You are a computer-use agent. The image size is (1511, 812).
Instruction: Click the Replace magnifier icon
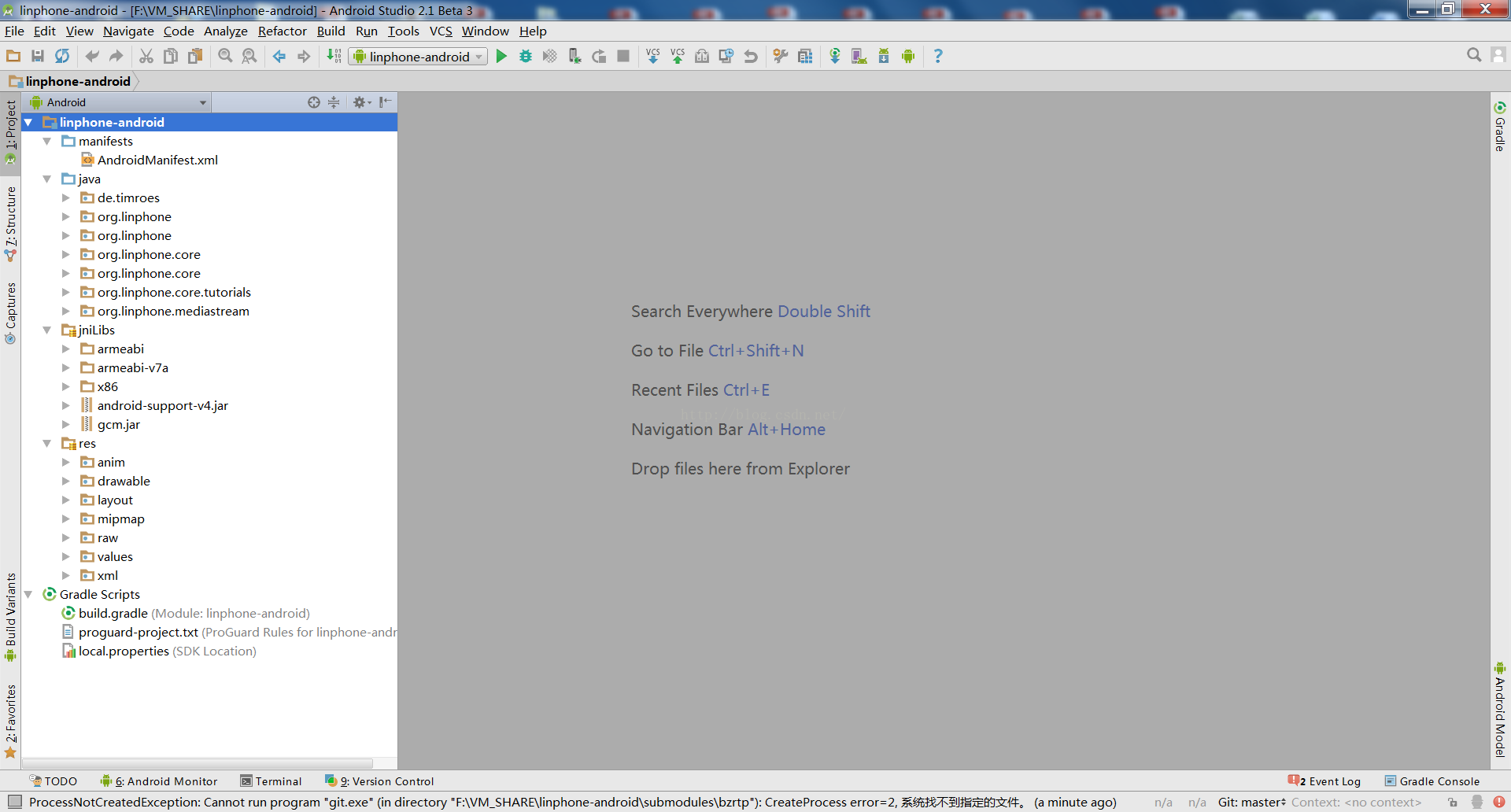(249, 56)
